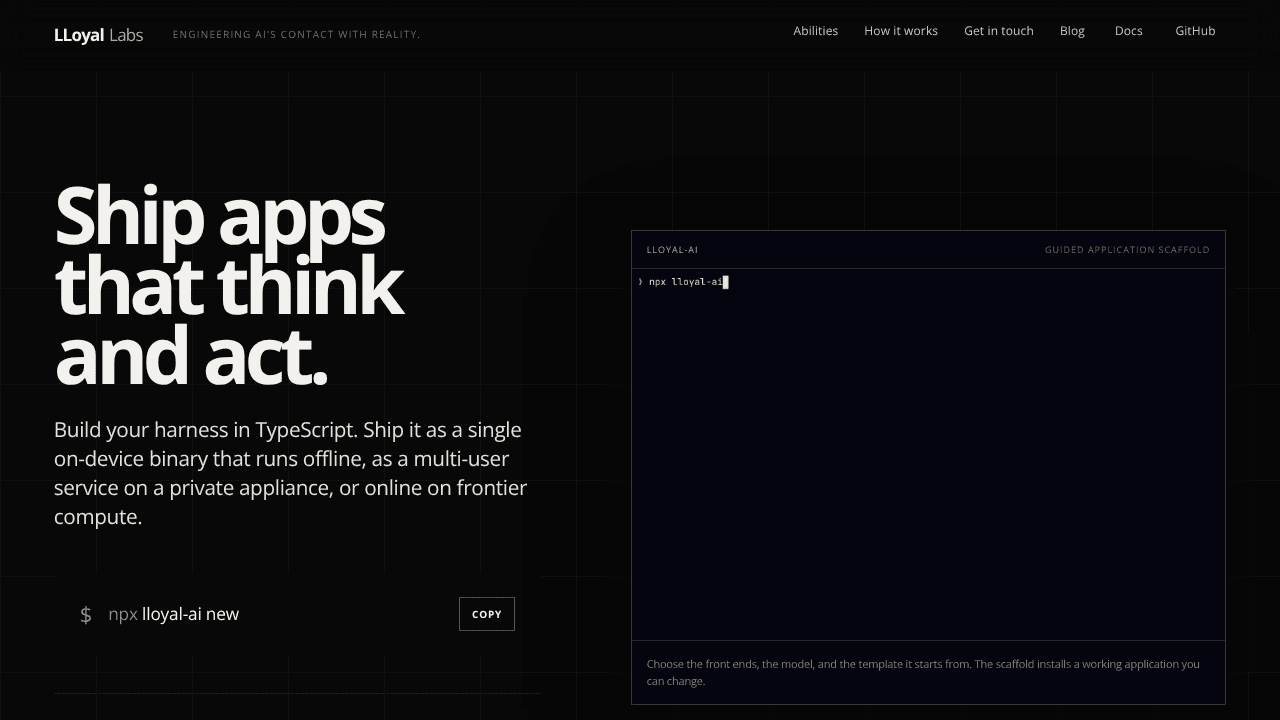Image resolution: width=1280 pixels, height=720 pixels.
Task: Click the terminal line "npx lloyal-ai"
Action: (x=686, y=282)
